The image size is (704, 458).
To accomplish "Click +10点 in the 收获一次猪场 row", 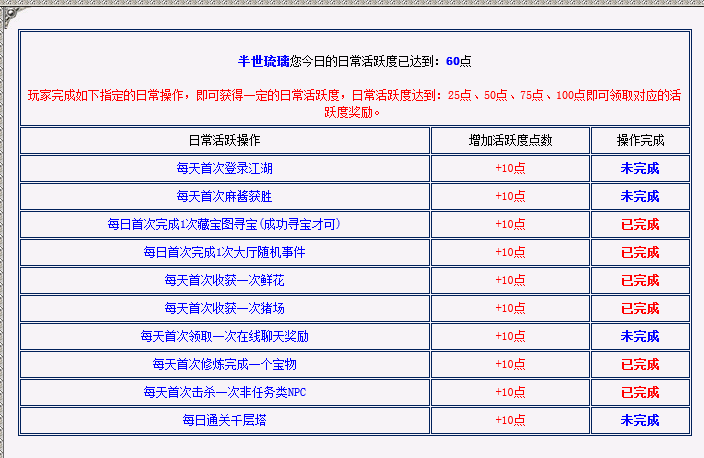I will click(510, 308).
